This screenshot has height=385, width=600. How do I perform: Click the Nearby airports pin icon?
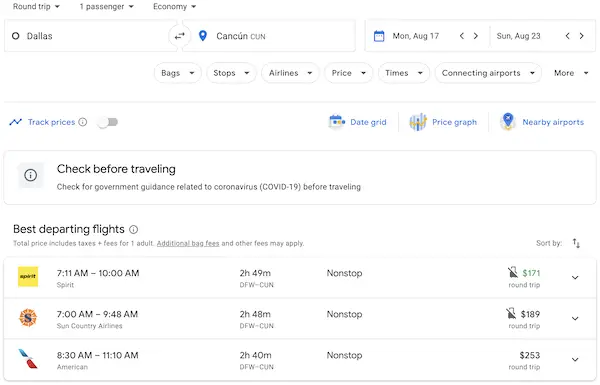click(x=508, y=122)
